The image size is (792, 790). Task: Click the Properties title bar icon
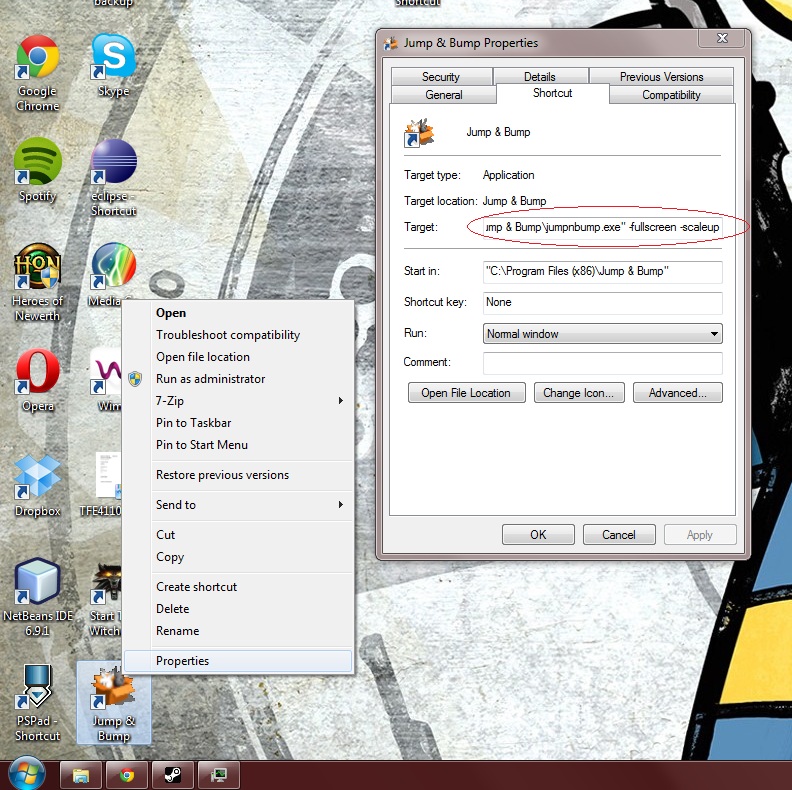pos(390,43)
